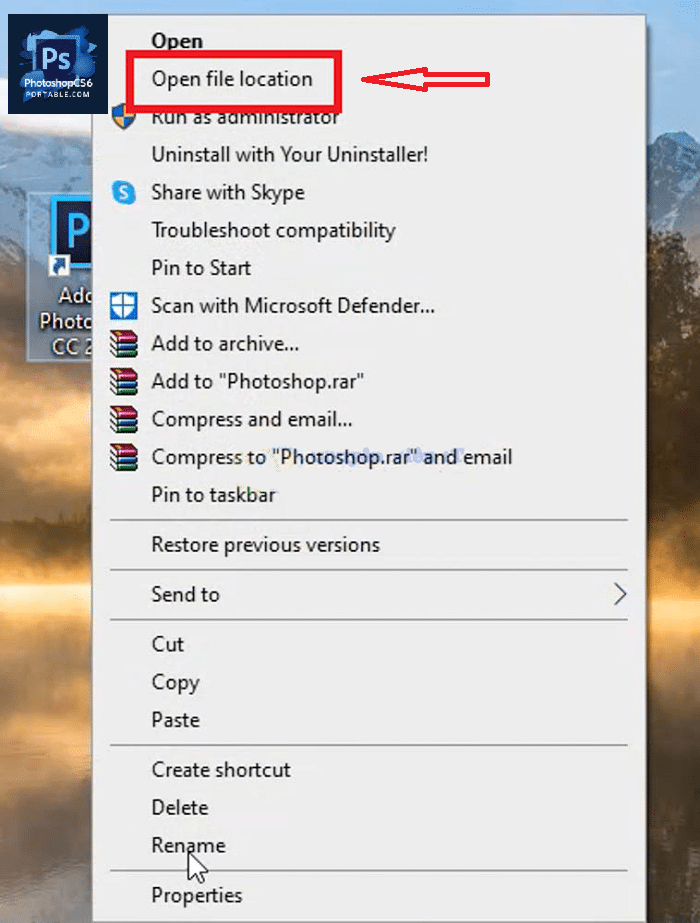
Task: Click the WinRAR icon for Add to Photoshop.rar
Action: (124, 381)
